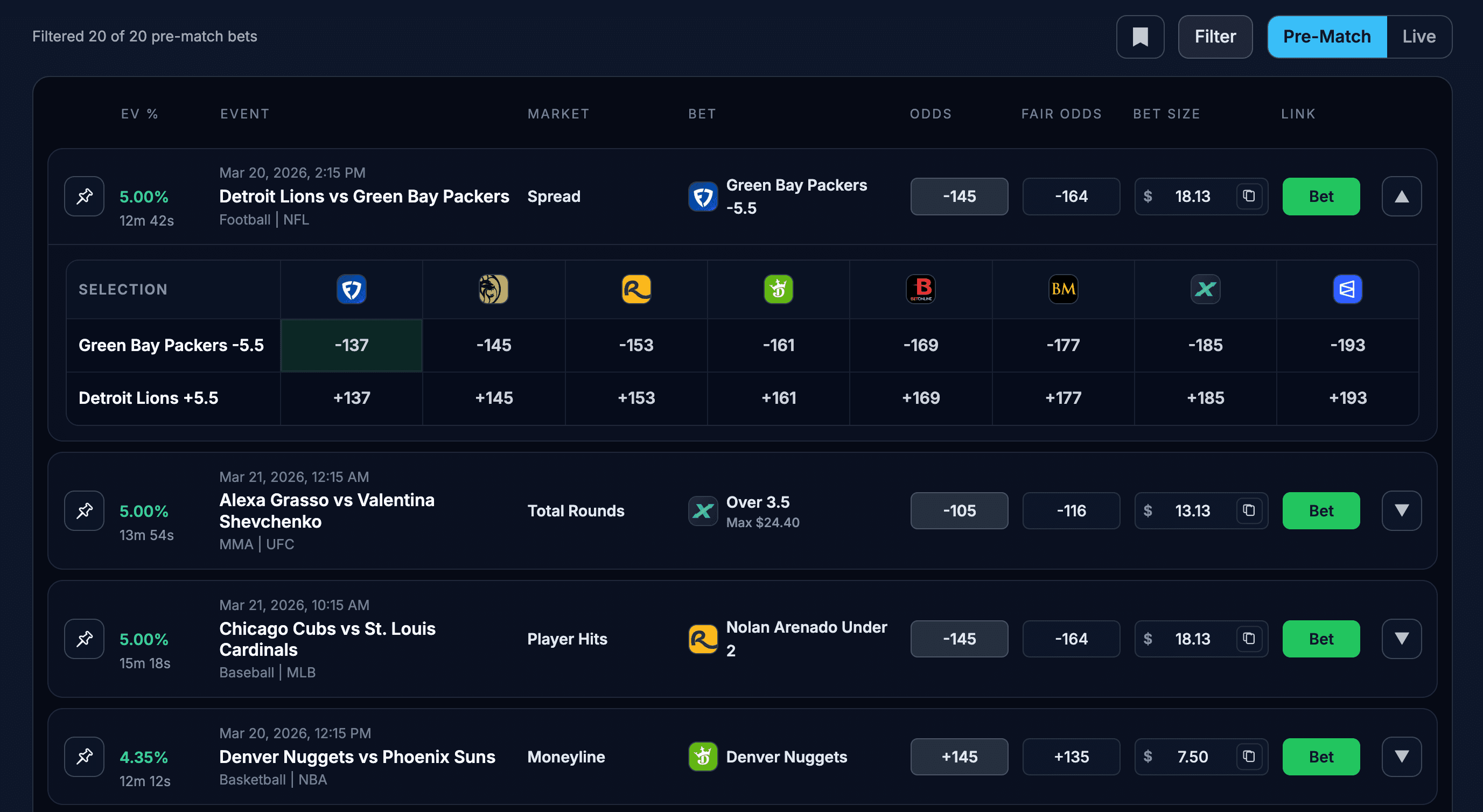Expand the Cubs vs Cardinals bet row
The width and height of the screenshot is (1483, 812).
pos(1401,639)
